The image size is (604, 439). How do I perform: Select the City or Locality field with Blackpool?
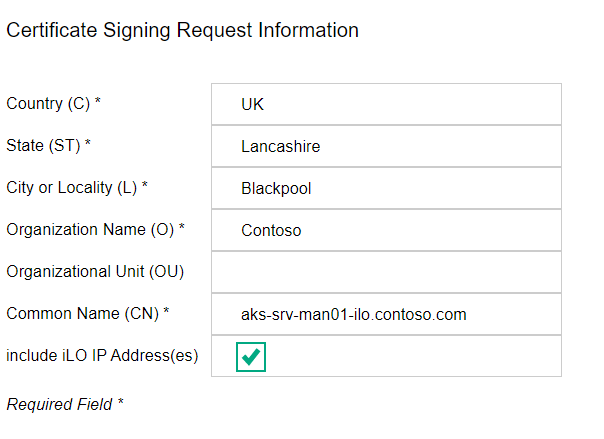pos(386,188)
